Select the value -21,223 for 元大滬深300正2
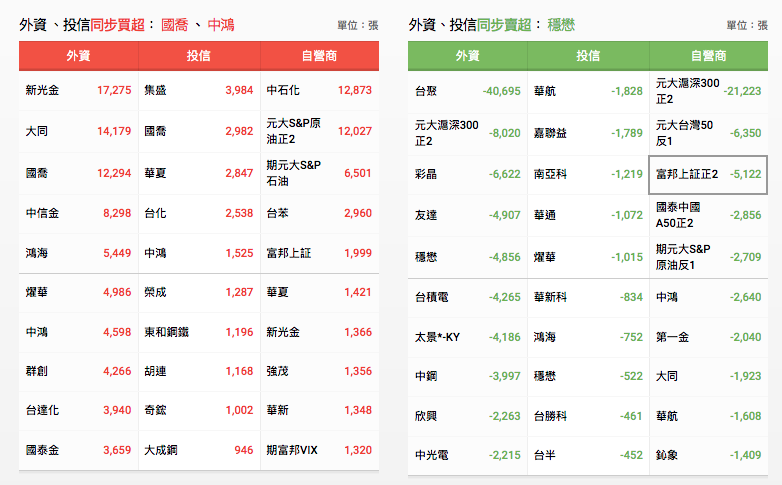 click(x=742, y=91)
